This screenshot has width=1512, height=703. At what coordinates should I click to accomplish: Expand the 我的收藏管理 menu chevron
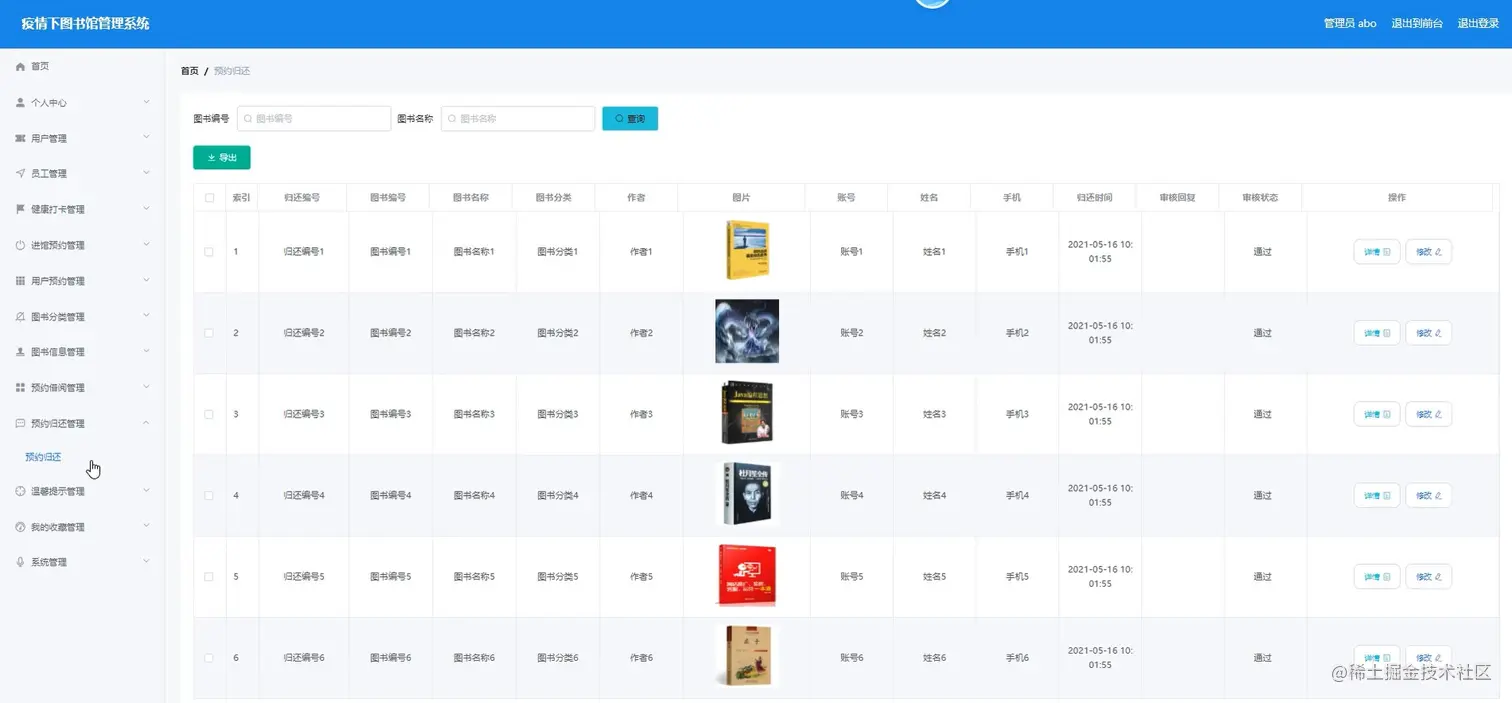pos(146,526)
